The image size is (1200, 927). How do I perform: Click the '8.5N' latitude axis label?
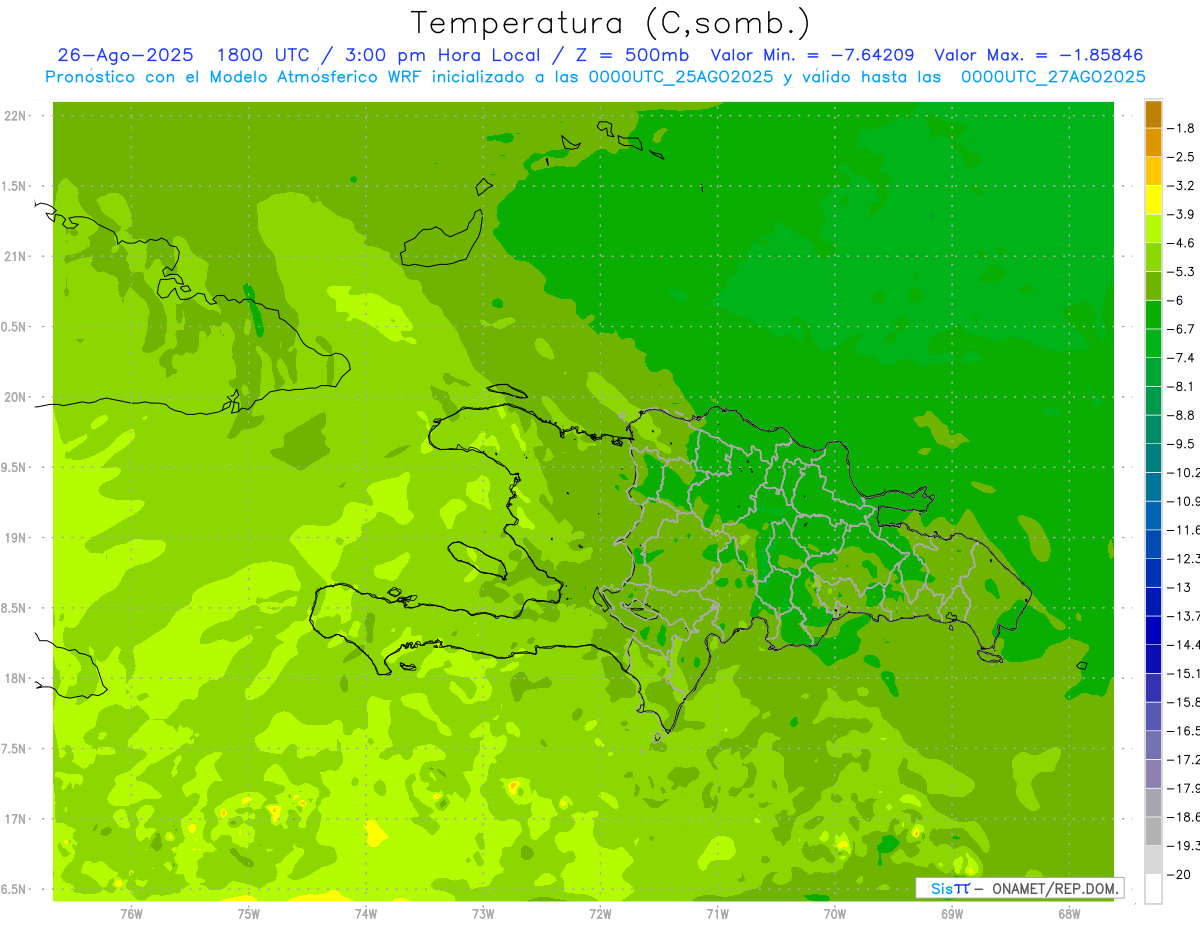click(14, 608)
